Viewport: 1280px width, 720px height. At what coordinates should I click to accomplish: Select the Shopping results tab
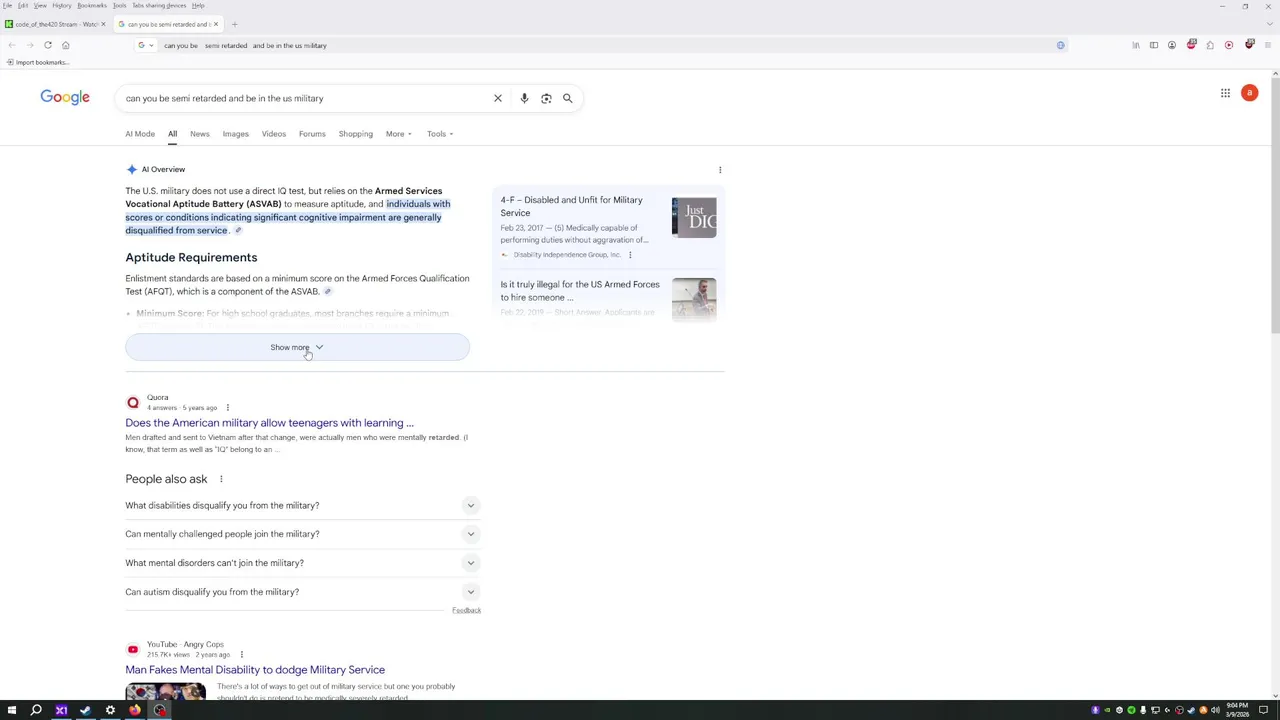[x=355, y=134]
